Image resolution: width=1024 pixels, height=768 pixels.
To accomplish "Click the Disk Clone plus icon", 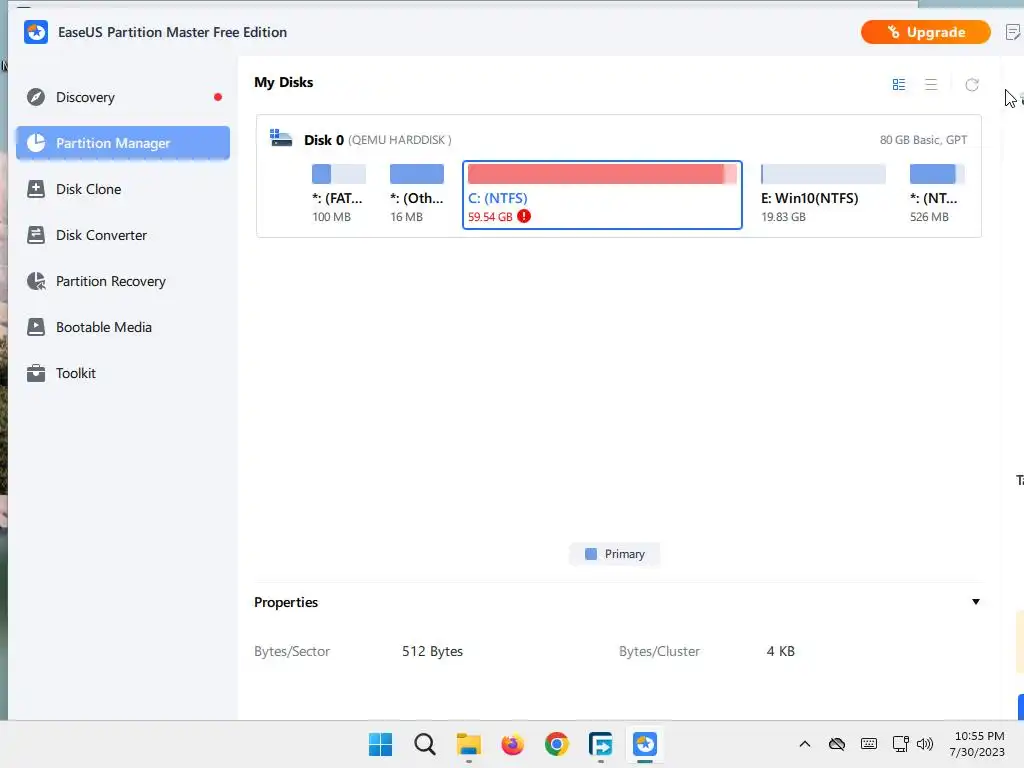I will pos(36,189).
